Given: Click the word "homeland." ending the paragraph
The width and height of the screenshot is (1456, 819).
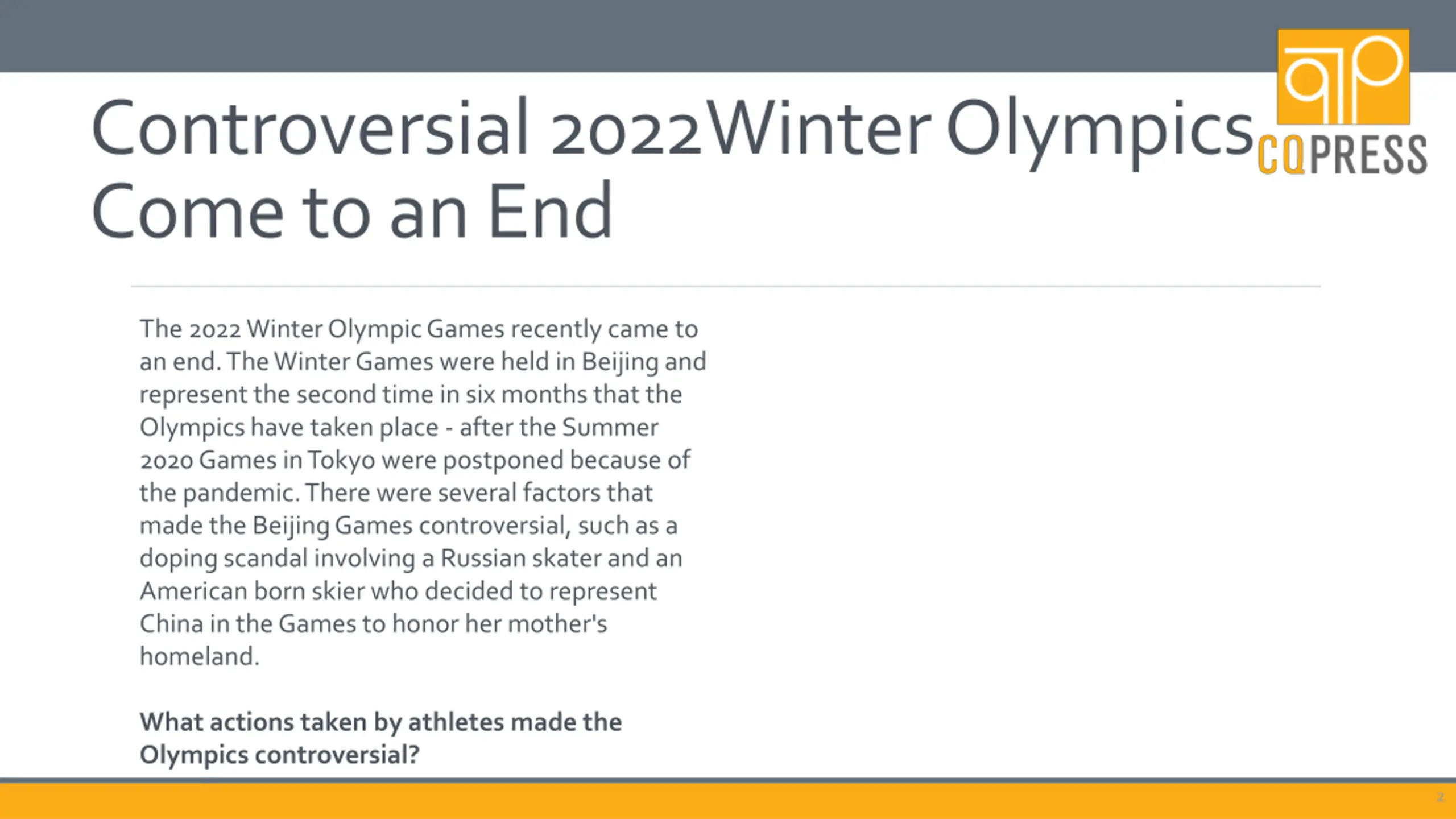Looking at the screenshot, I should tap(199, 657).
